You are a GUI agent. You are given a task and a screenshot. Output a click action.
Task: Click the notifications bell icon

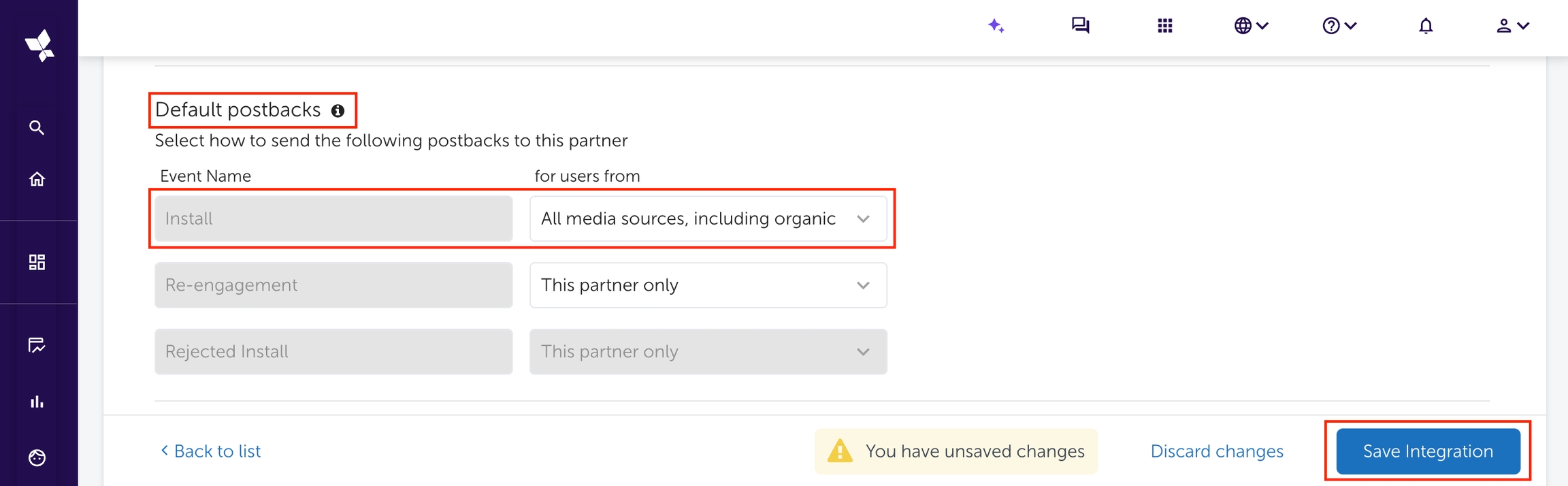(x=1426, y=26)
